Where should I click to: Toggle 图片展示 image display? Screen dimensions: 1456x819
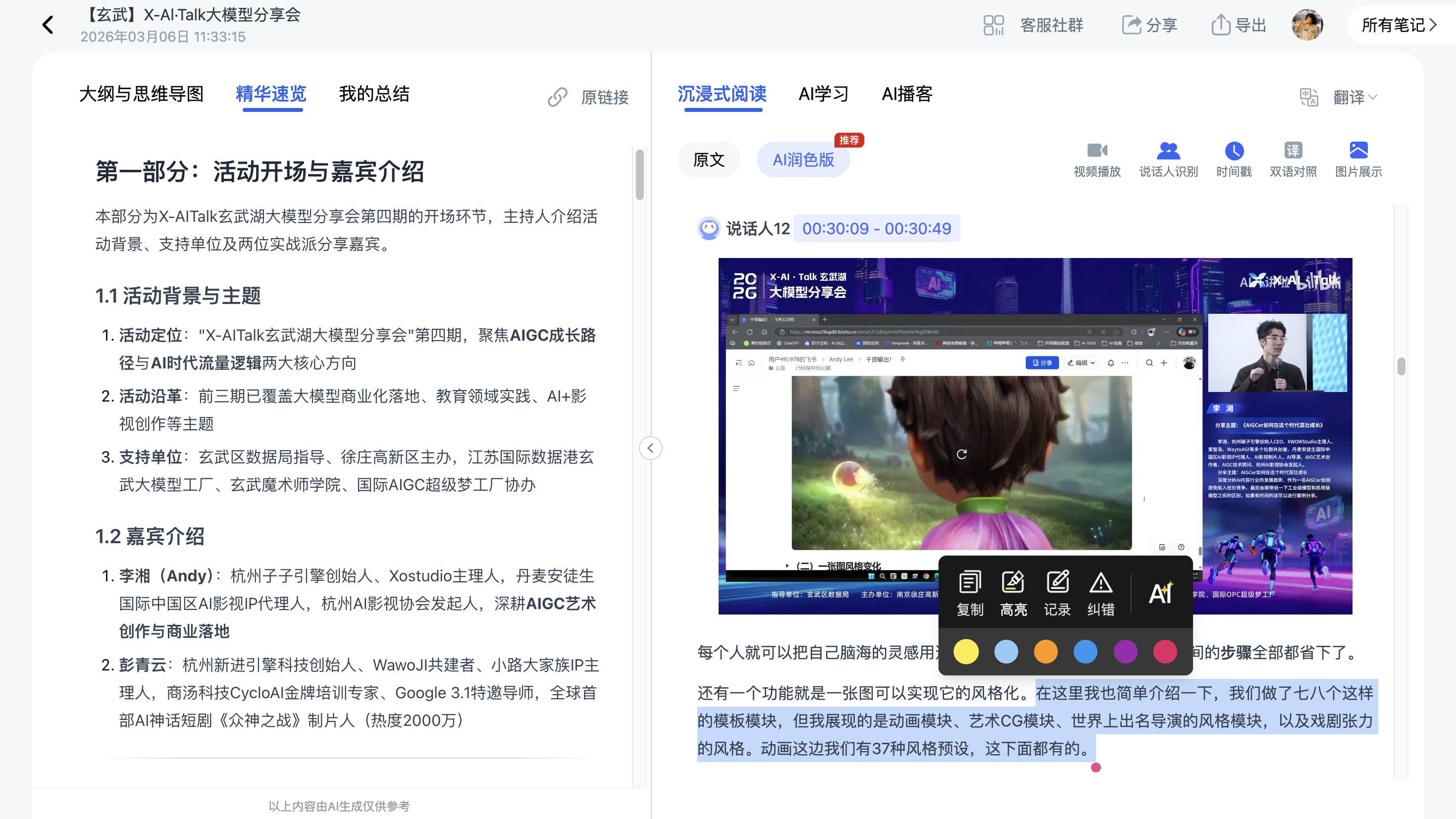1358,159
